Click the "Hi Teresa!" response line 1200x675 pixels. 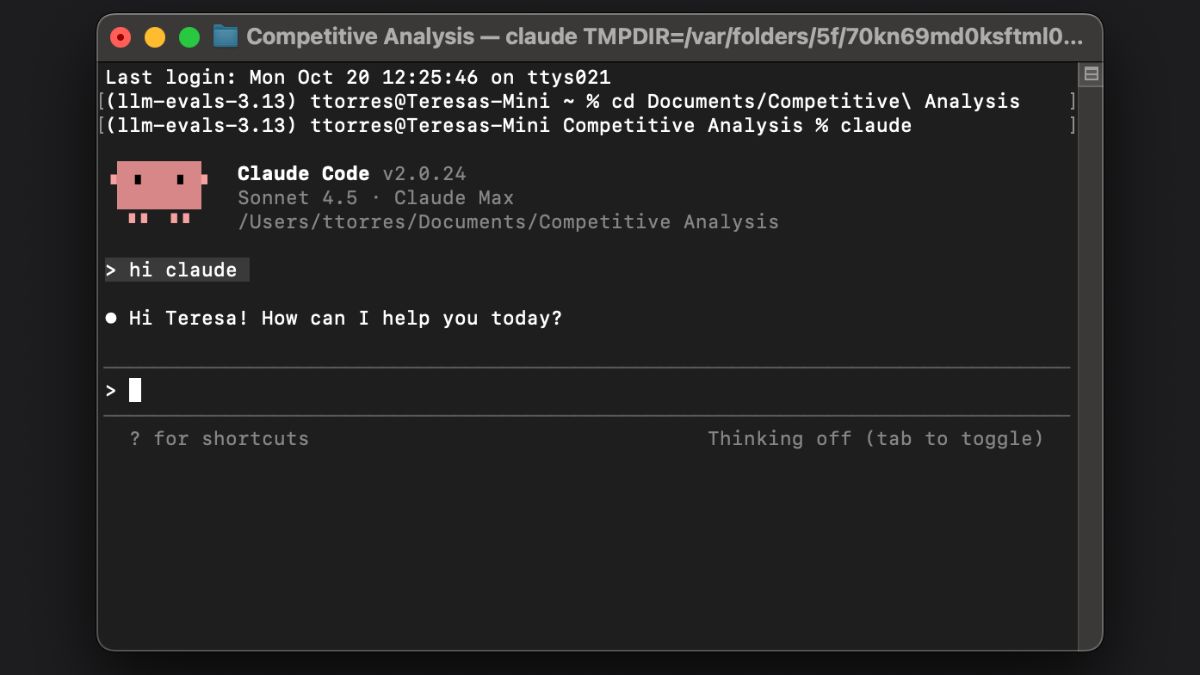pos(345,319)
